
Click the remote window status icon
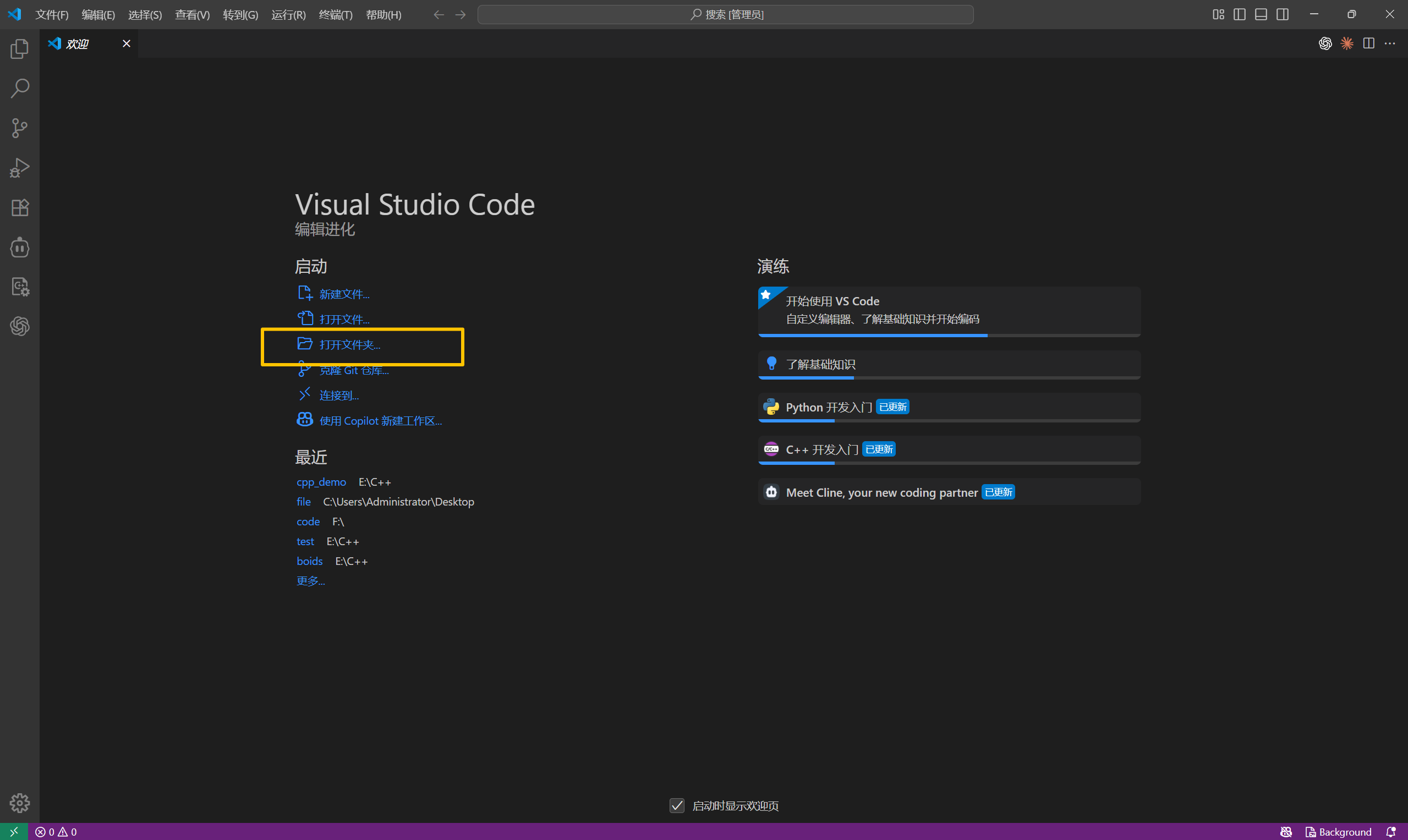tap(14, 832)
